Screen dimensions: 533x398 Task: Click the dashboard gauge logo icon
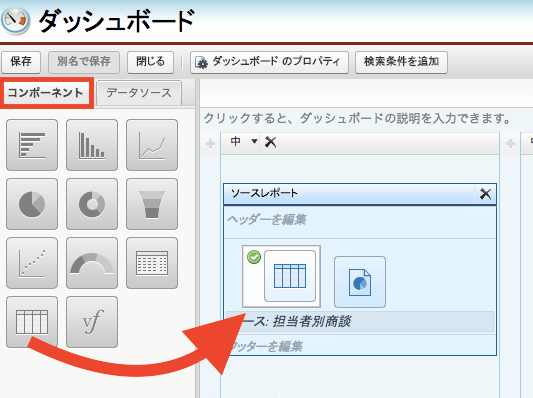pos(16,21)
